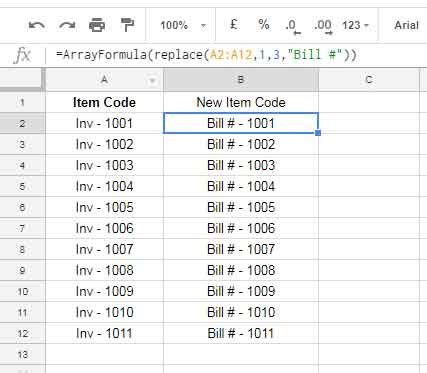Click the cell 'Inv - 1004'
Image resolution: width=427 pixels, height=373 pixels.
(104, 186)
